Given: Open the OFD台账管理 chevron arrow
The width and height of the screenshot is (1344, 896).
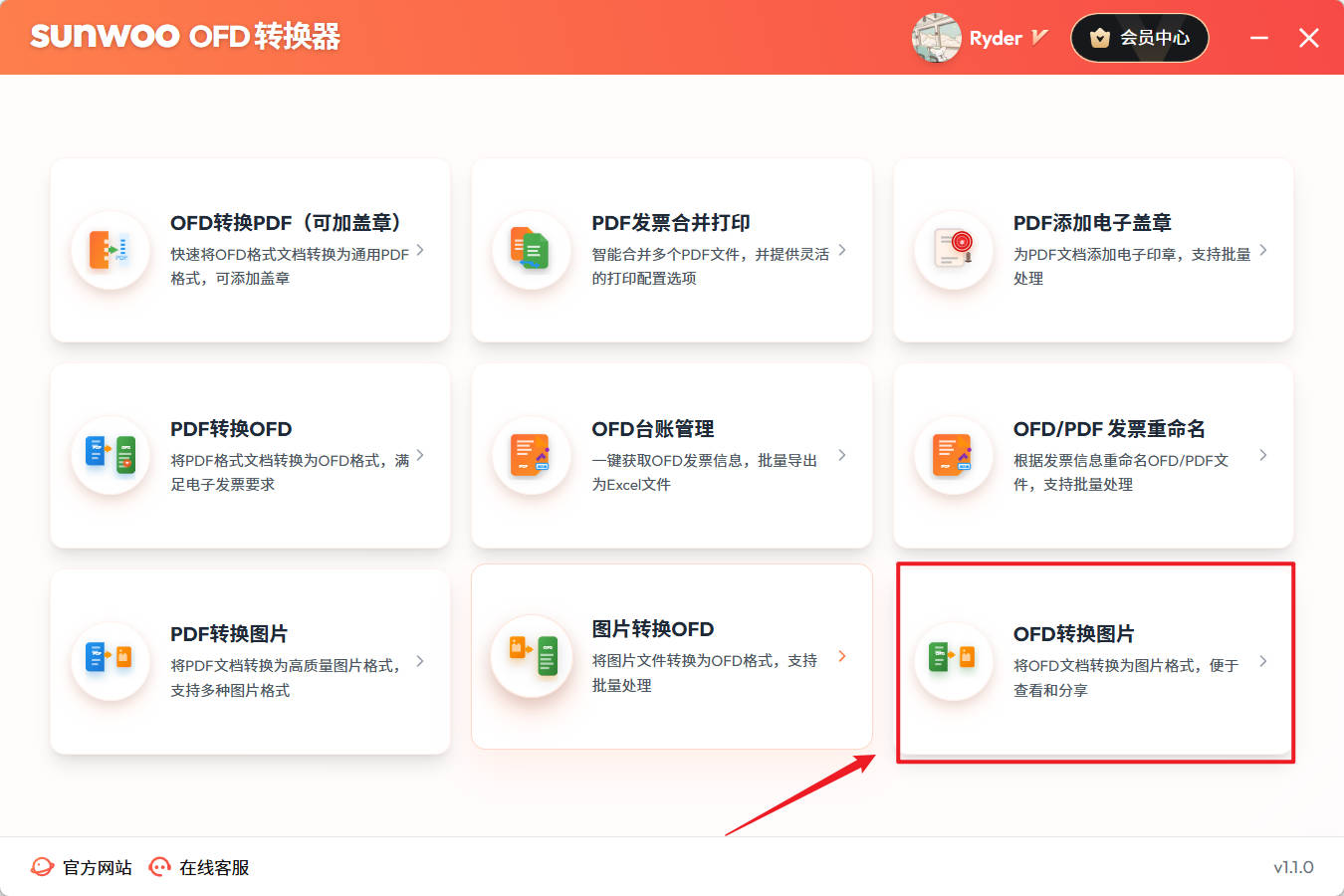Looking at the screenshot, I should (842, 455).
